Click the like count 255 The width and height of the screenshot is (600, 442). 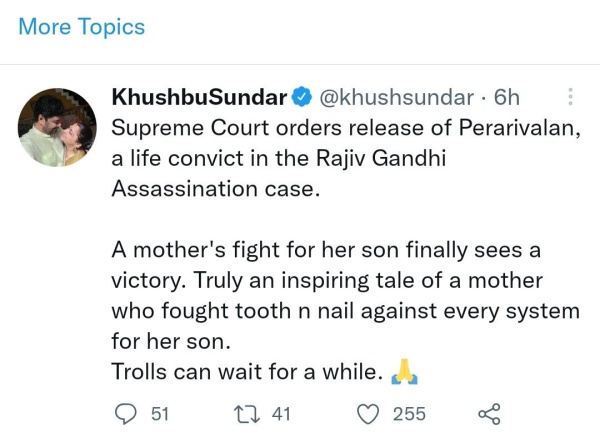[409, 413]
